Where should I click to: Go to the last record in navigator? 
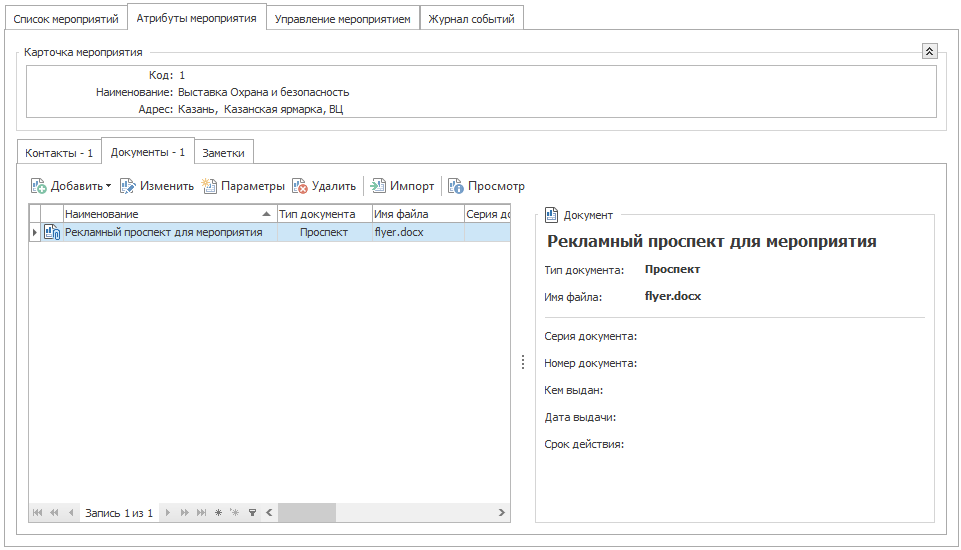tap(201, 513)
